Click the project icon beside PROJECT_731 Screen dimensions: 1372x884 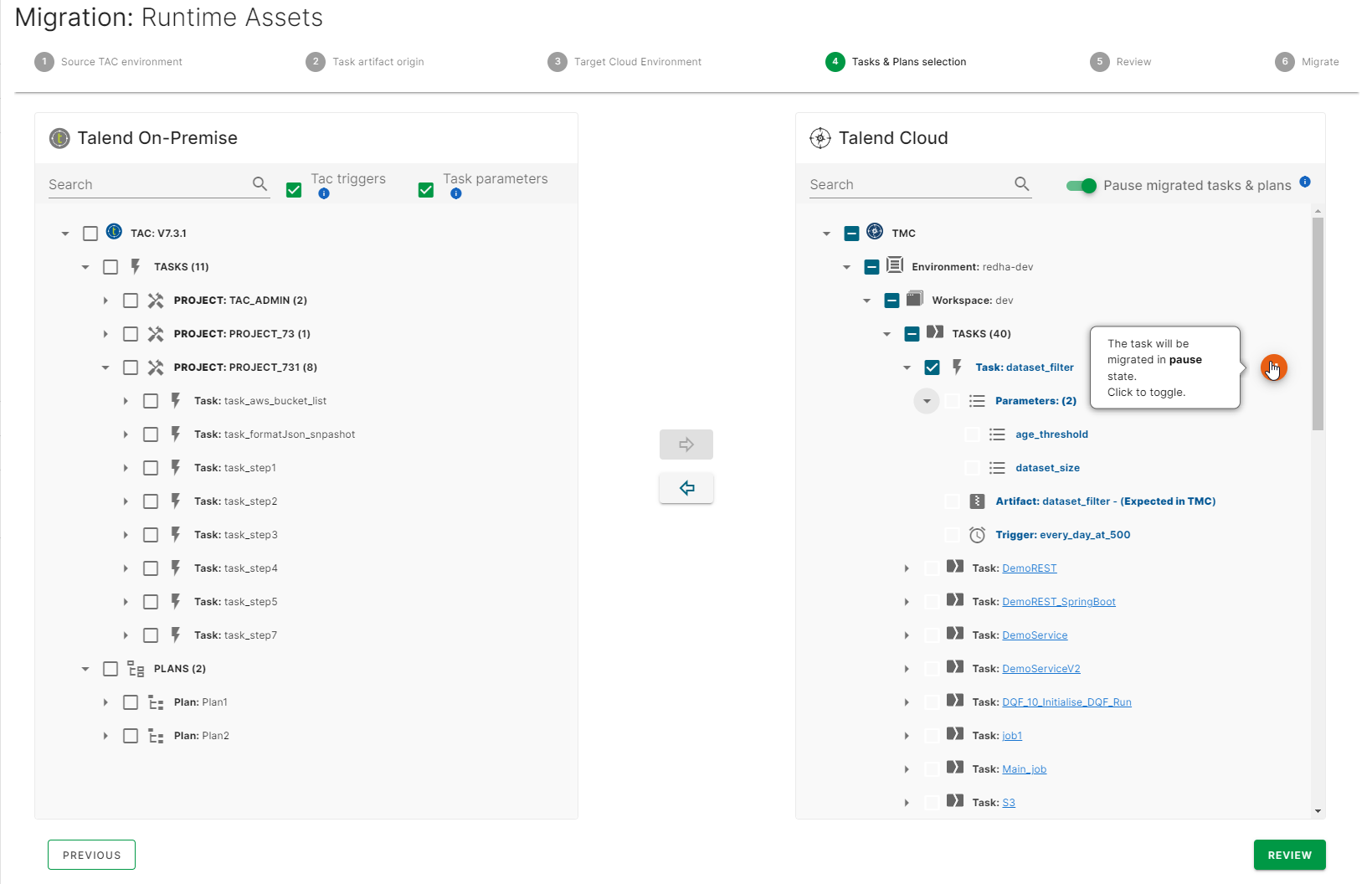click(x=156, y=367)
